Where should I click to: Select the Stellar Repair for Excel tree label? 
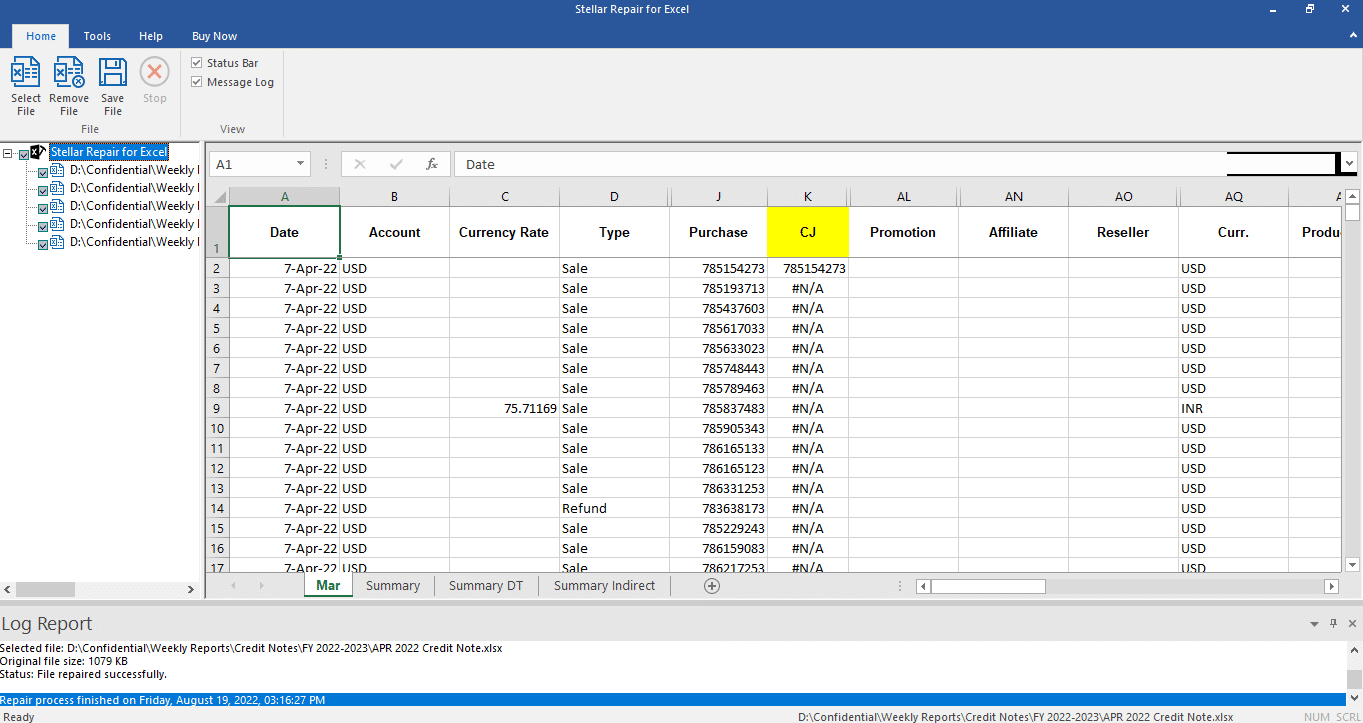[109, 152]
